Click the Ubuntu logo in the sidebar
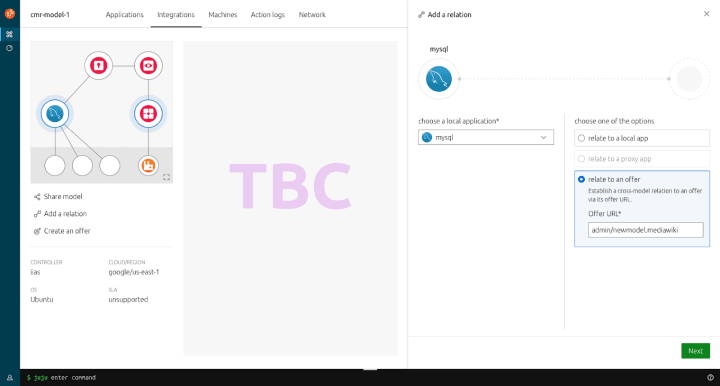Screen dimensions: 720x386 (x=10, y=13)
